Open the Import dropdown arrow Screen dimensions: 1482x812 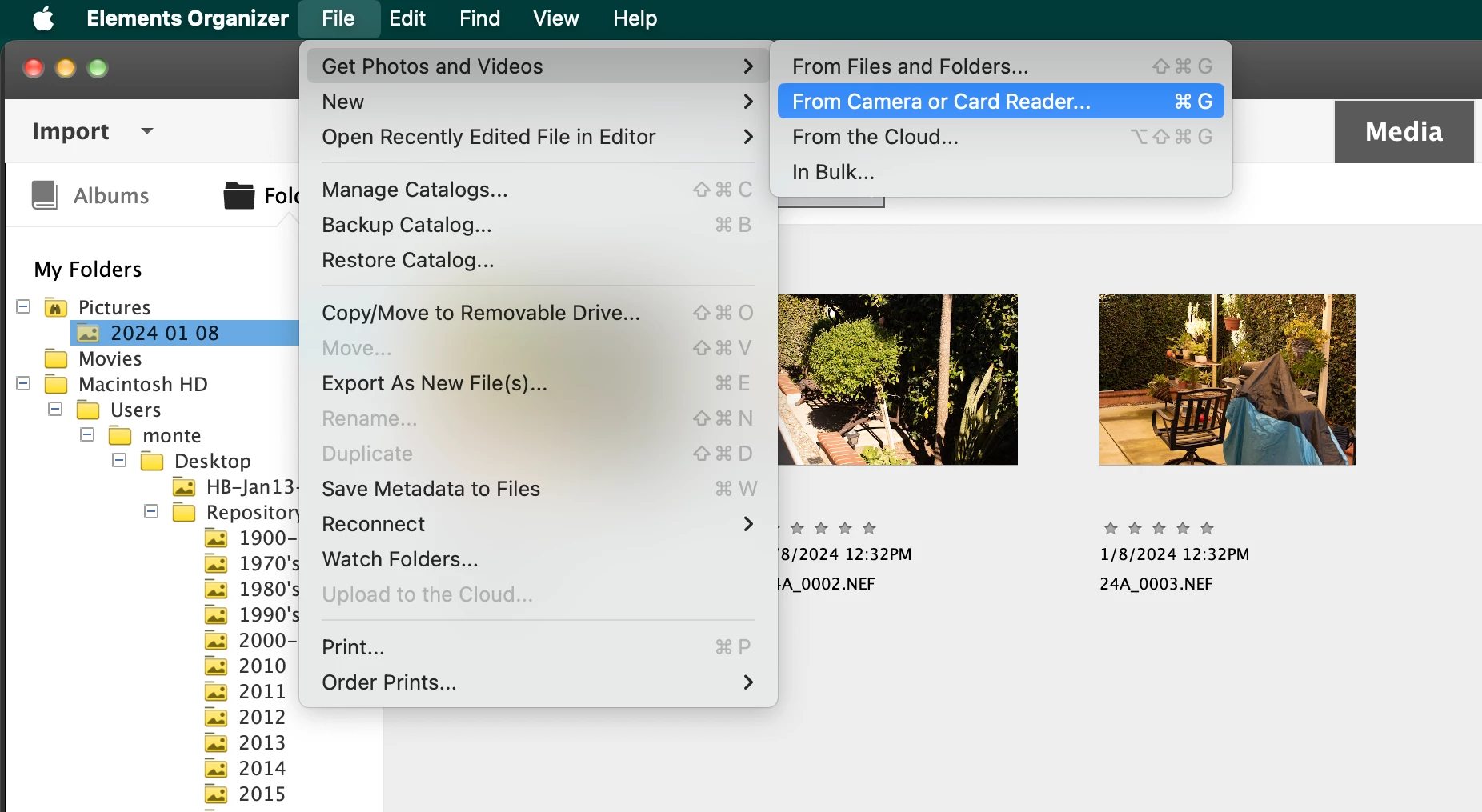point(147,130)
